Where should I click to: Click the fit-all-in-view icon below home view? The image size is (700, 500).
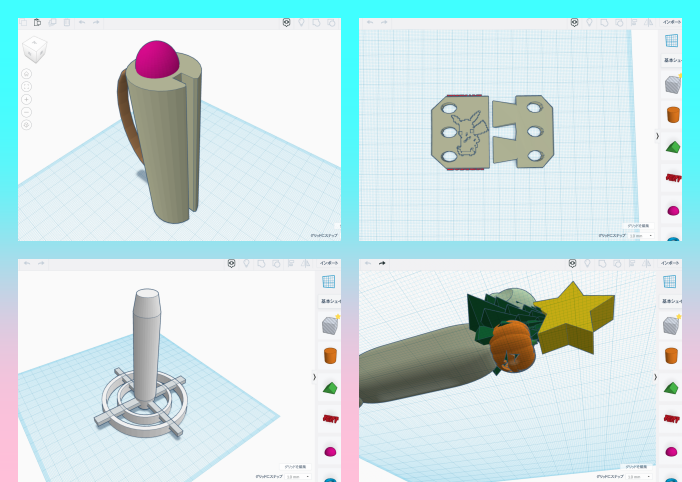pyautogui.click(x=26, y=86)
